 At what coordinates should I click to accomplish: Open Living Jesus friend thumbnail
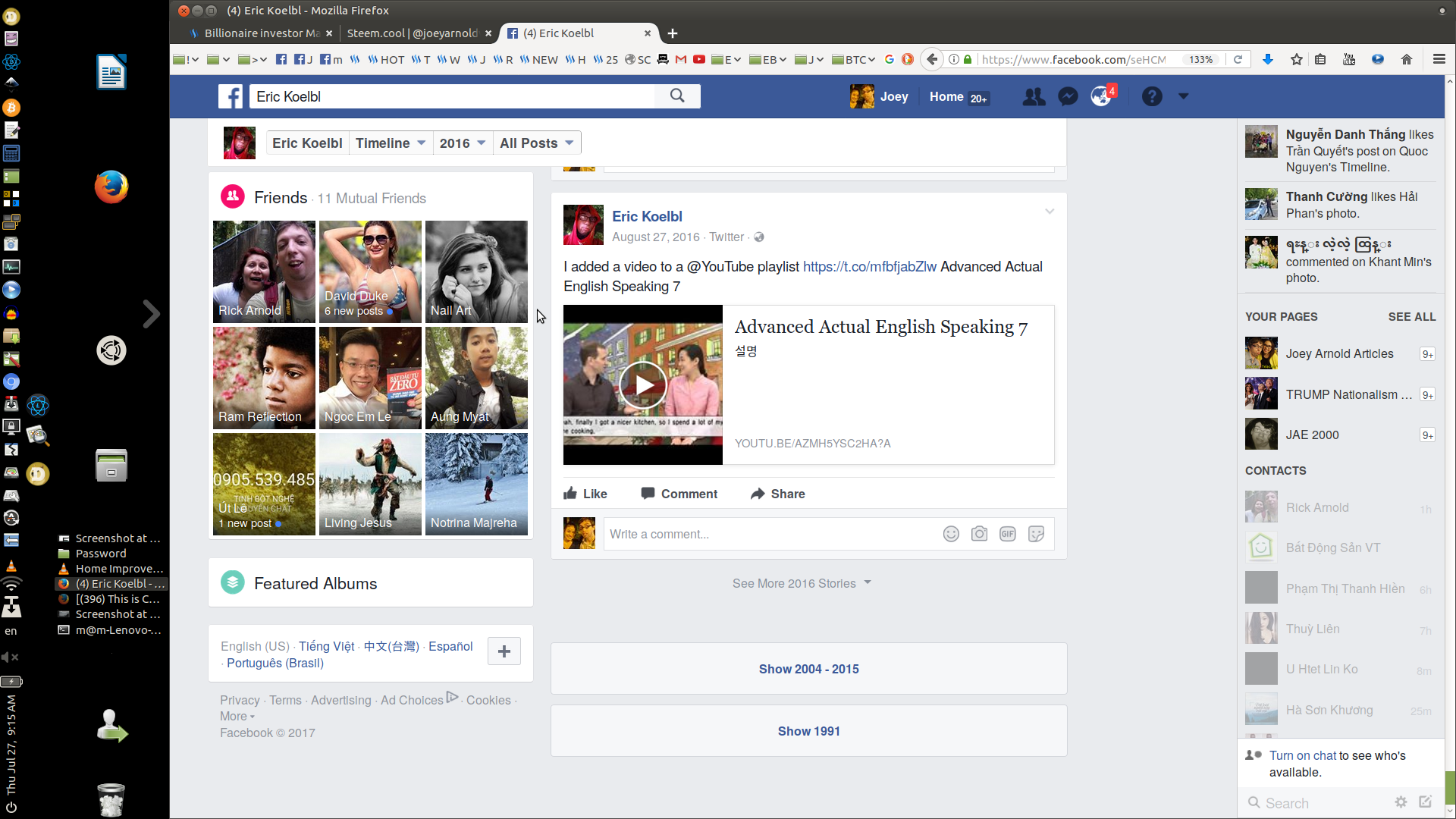[x=370, y=484]
